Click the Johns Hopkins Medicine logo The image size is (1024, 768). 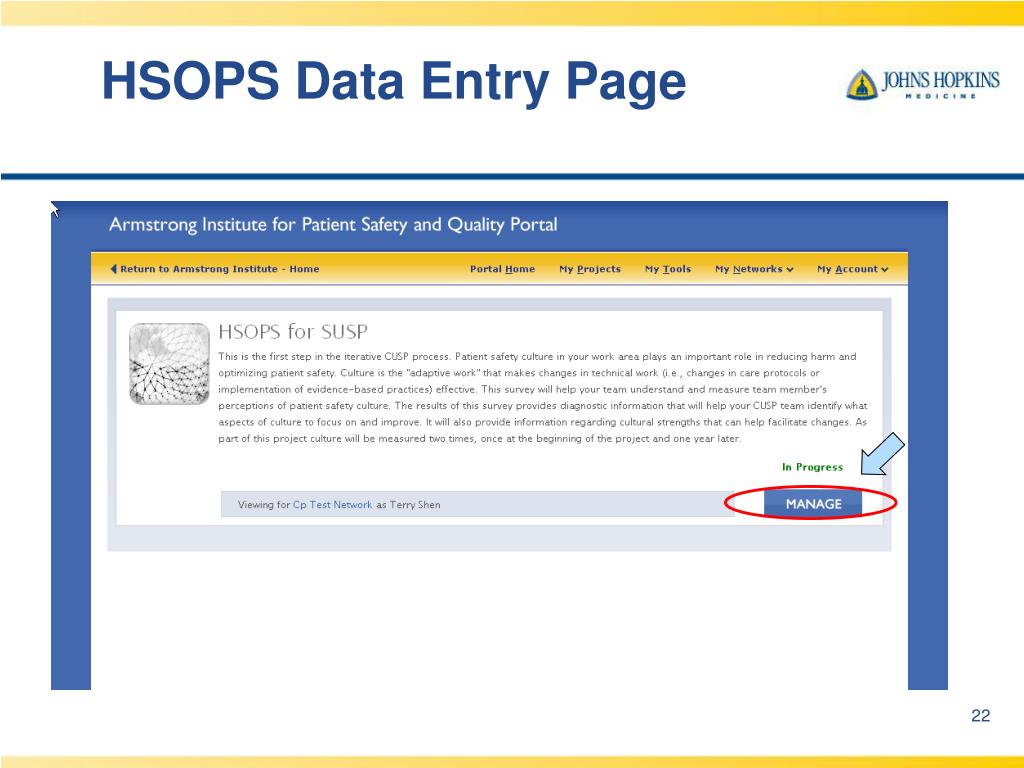pos(922,84)
